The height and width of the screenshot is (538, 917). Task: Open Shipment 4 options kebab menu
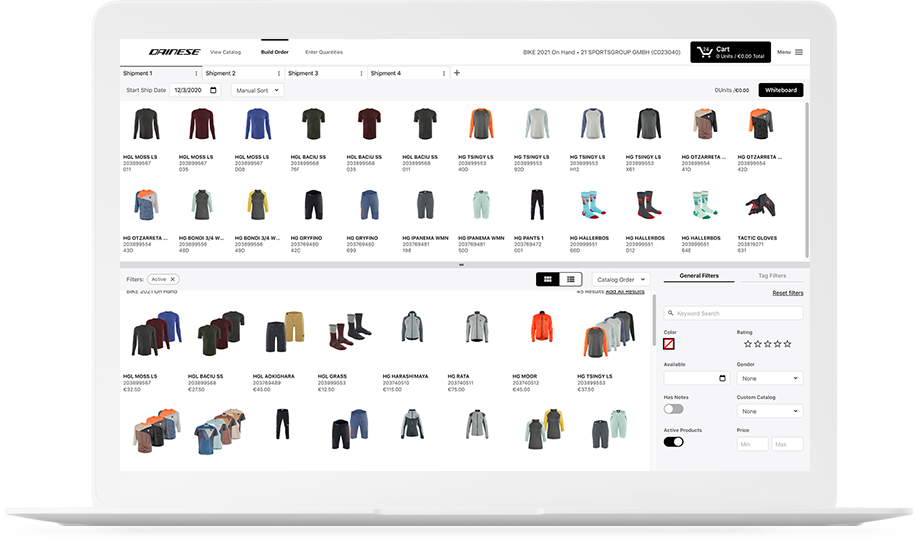pos(444,73)
